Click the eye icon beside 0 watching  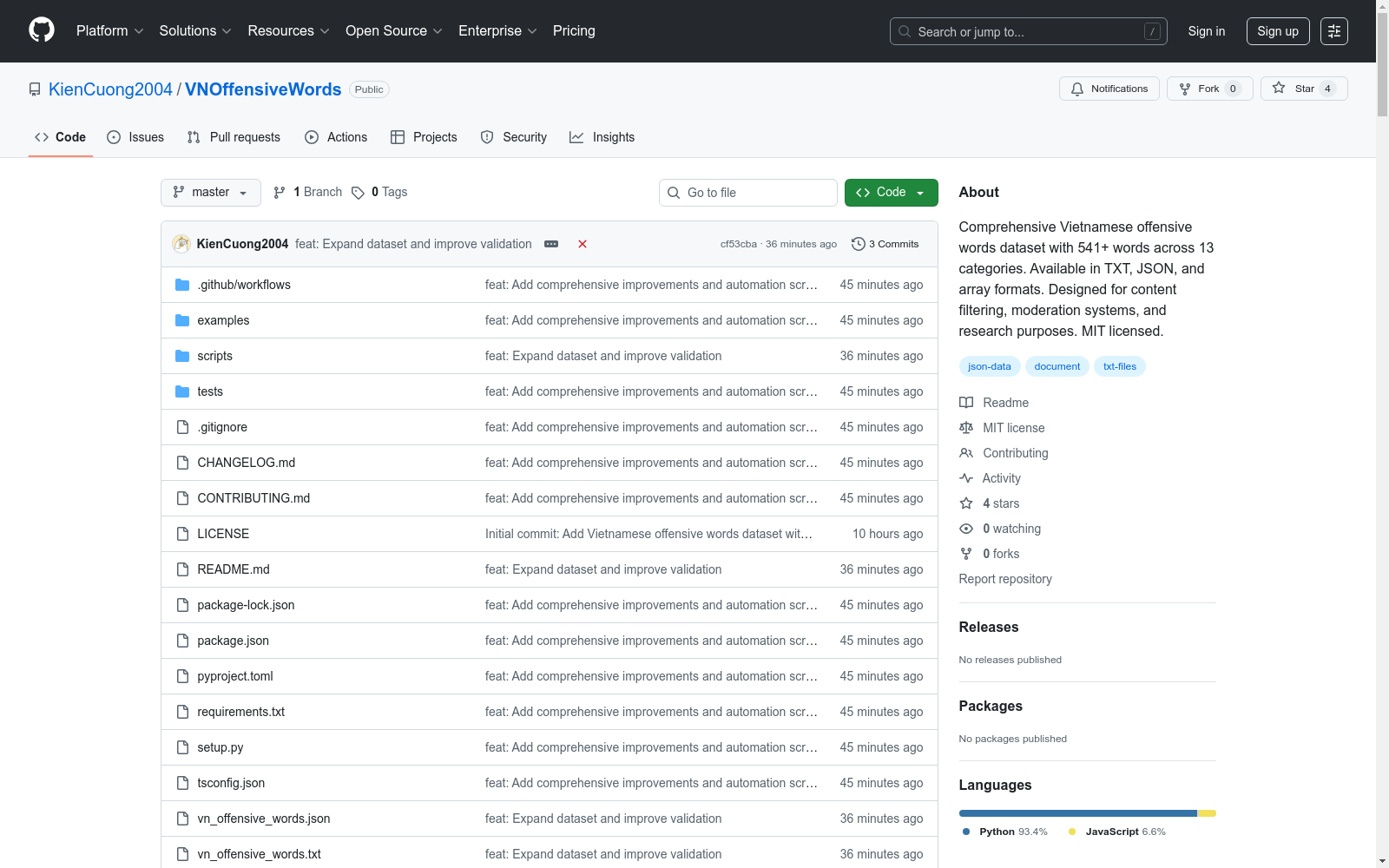point(966,529)
